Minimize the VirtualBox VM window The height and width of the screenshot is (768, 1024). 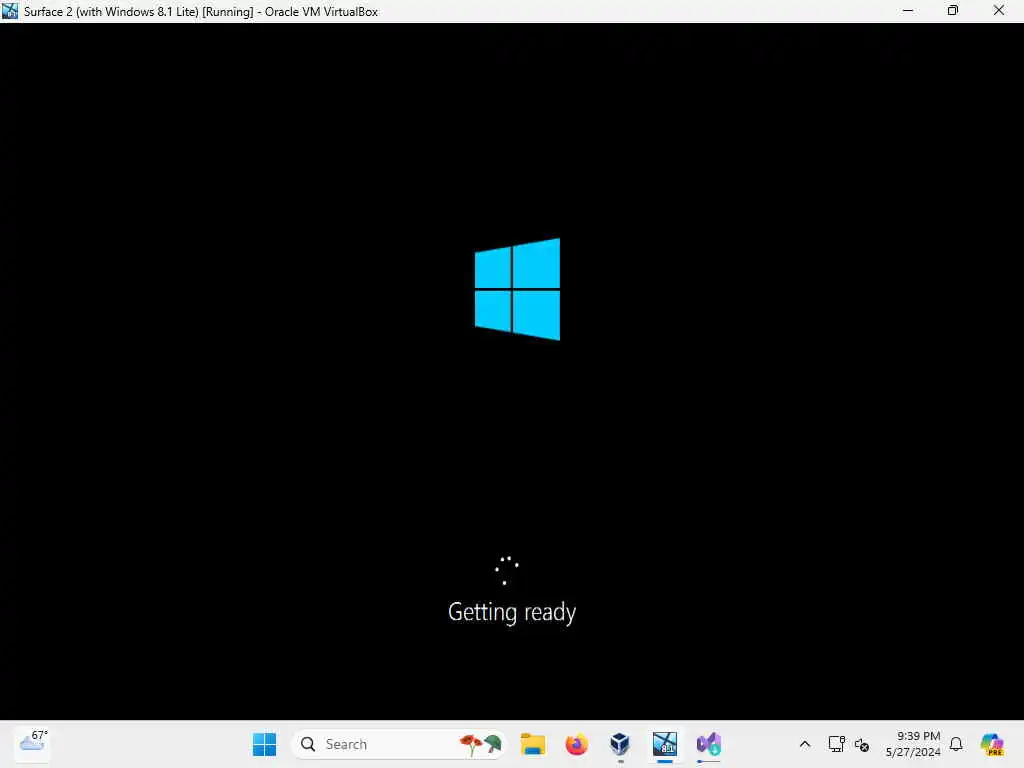[x=908, y=11]
